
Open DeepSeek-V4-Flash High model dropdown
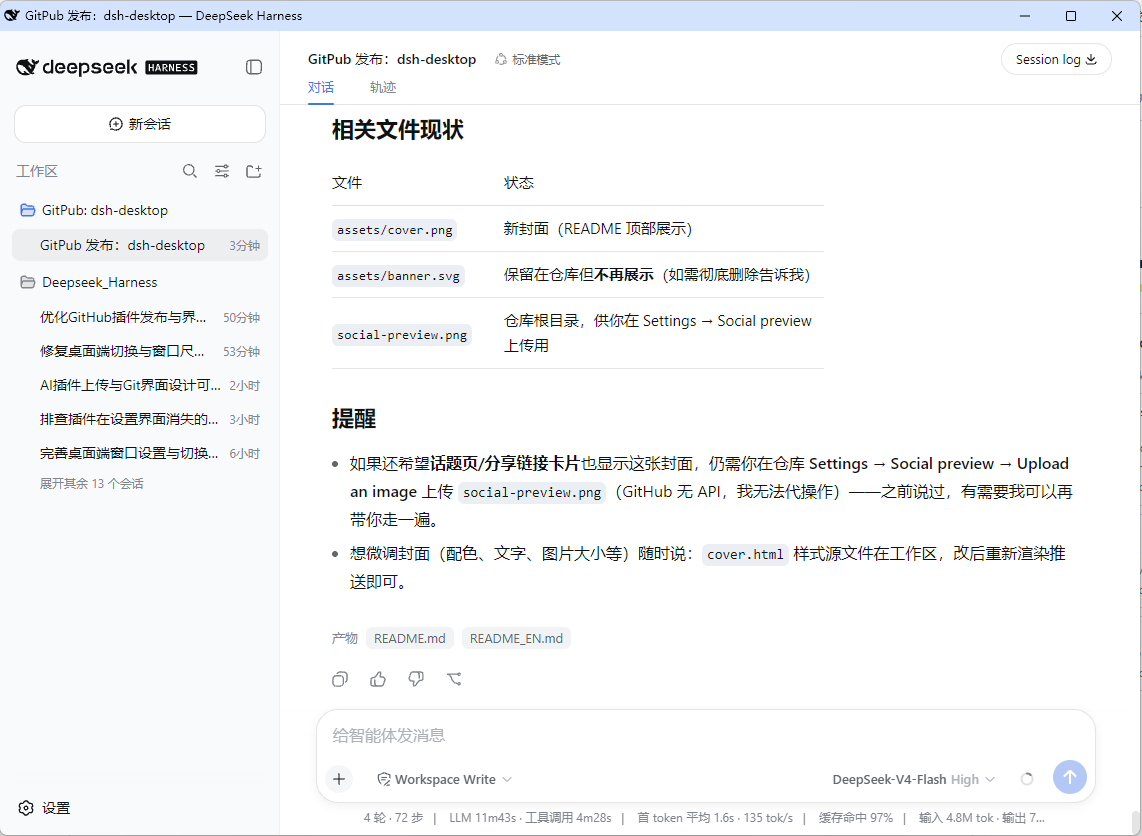tap(913, 779)
